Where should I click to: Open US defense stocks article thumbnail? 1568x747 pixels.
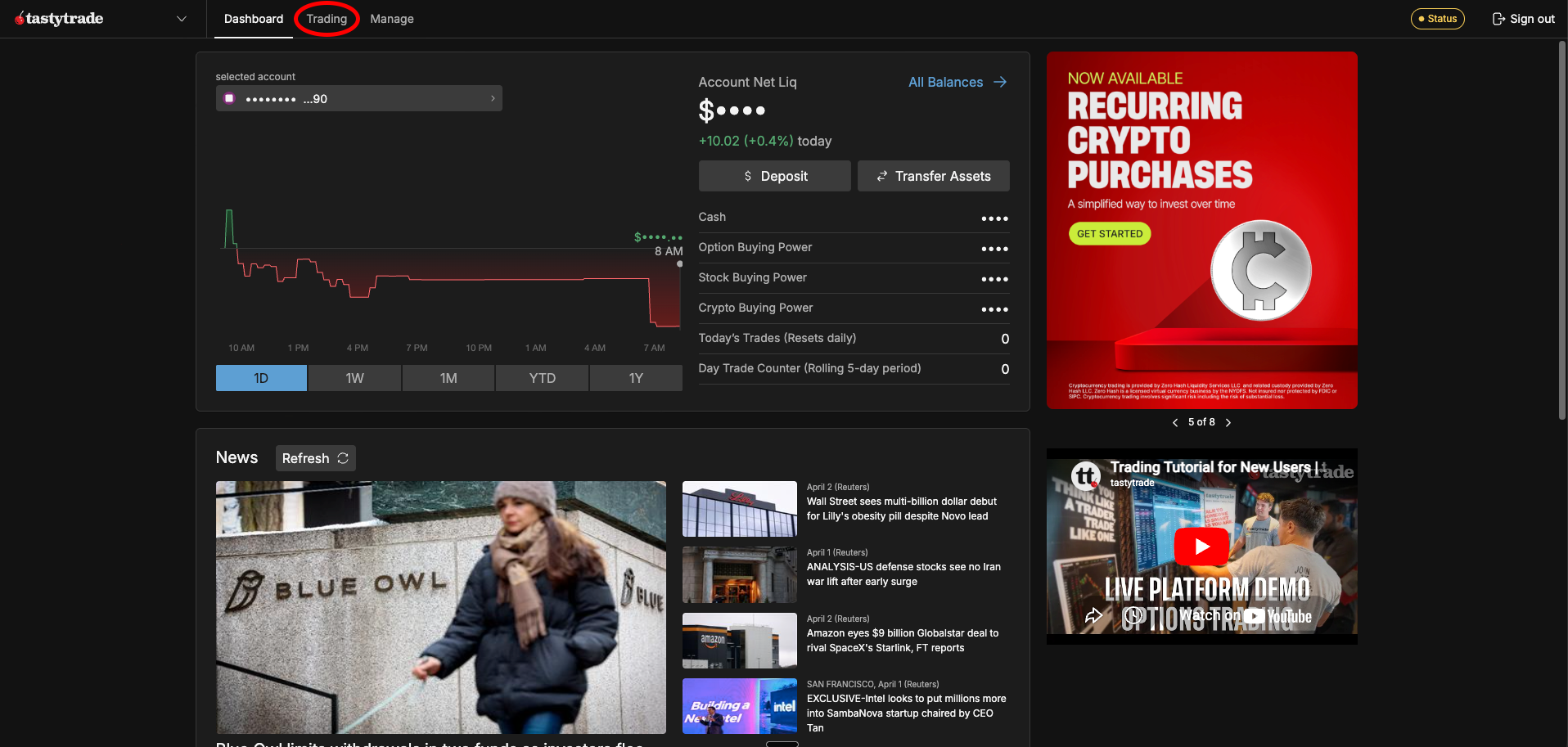(740, 574)
